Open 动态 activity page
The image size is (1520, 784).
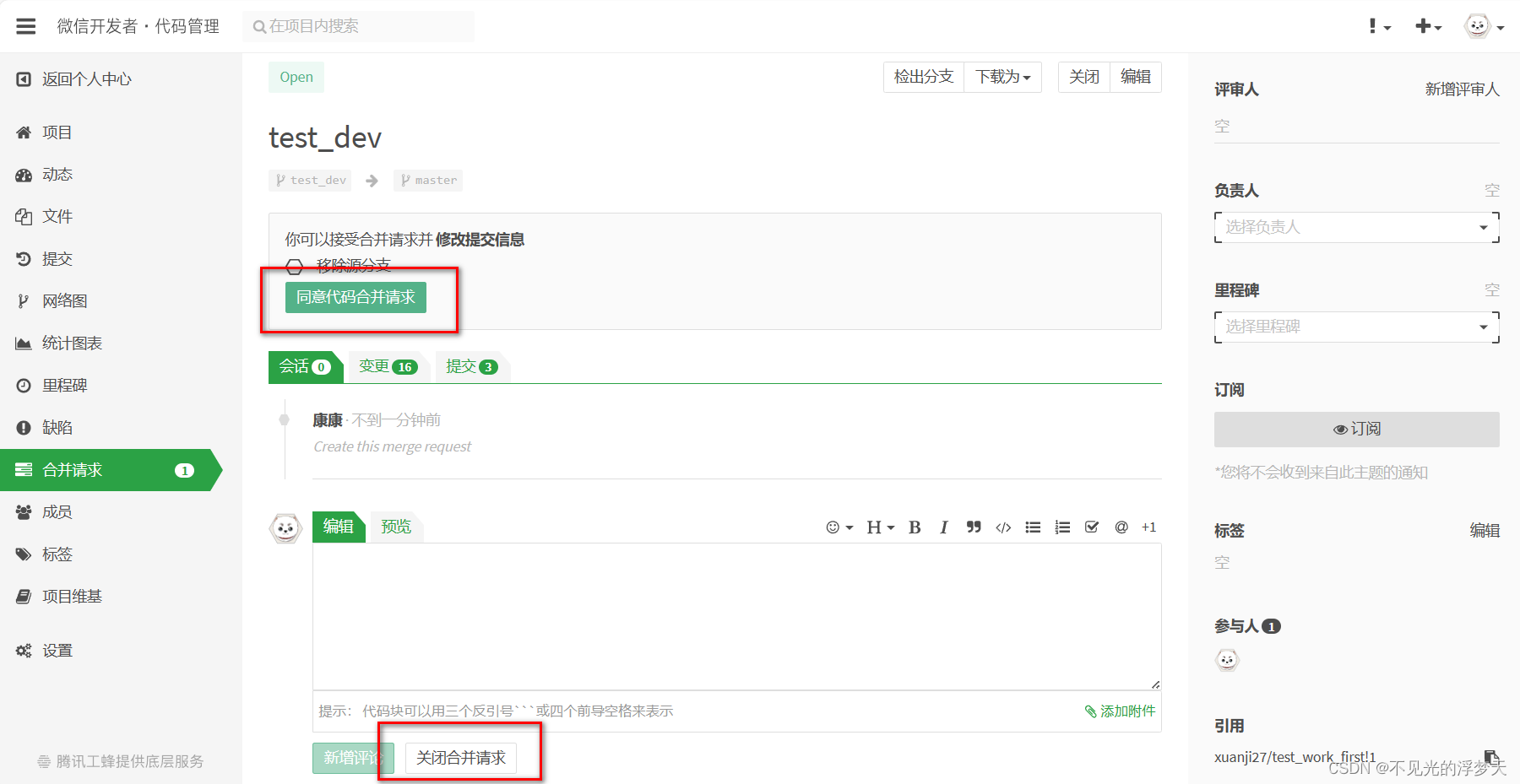[x=45, y=175]
